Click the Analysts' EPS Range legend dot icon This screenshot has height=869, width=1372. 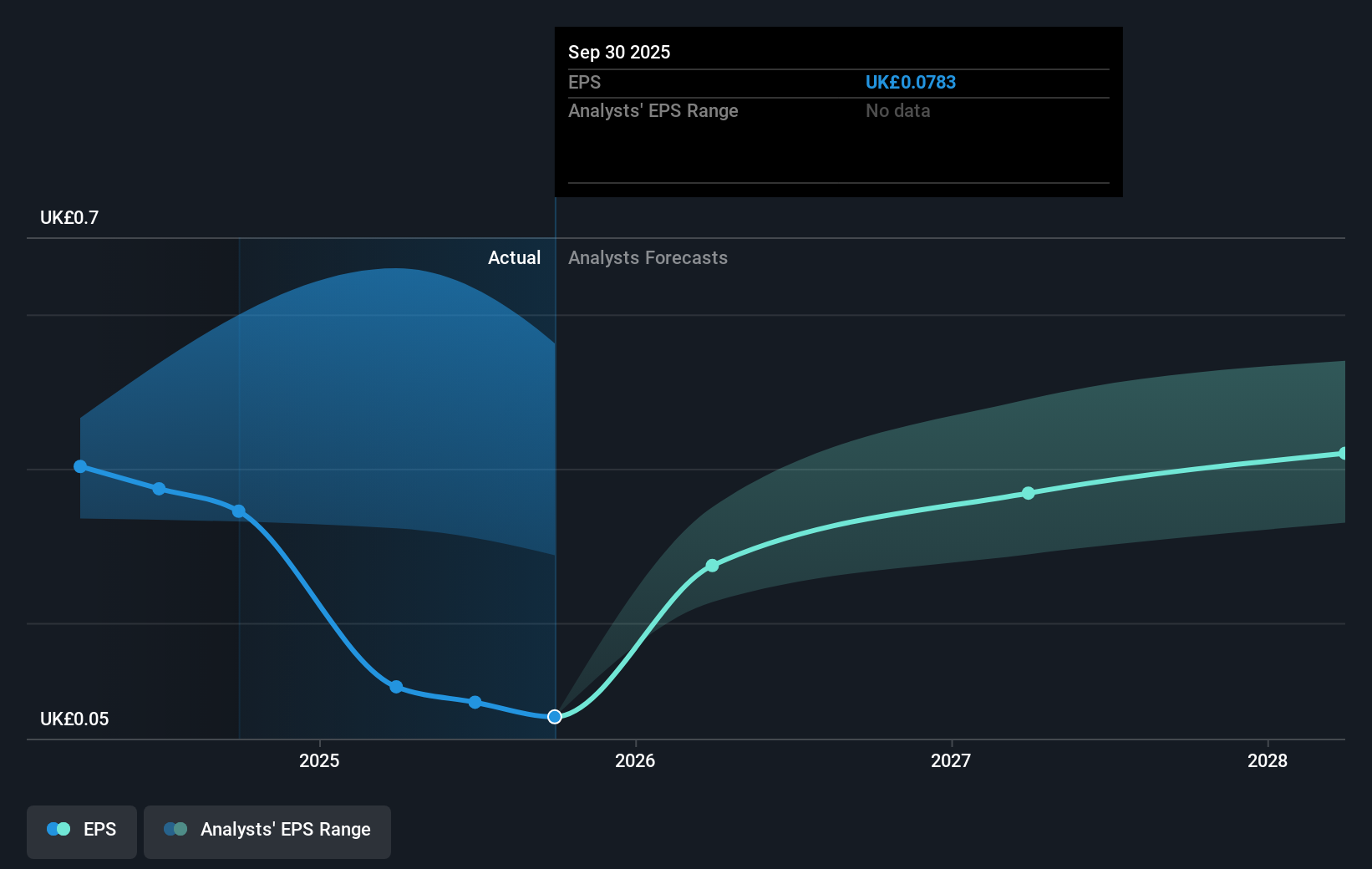(x=175, y=828)
